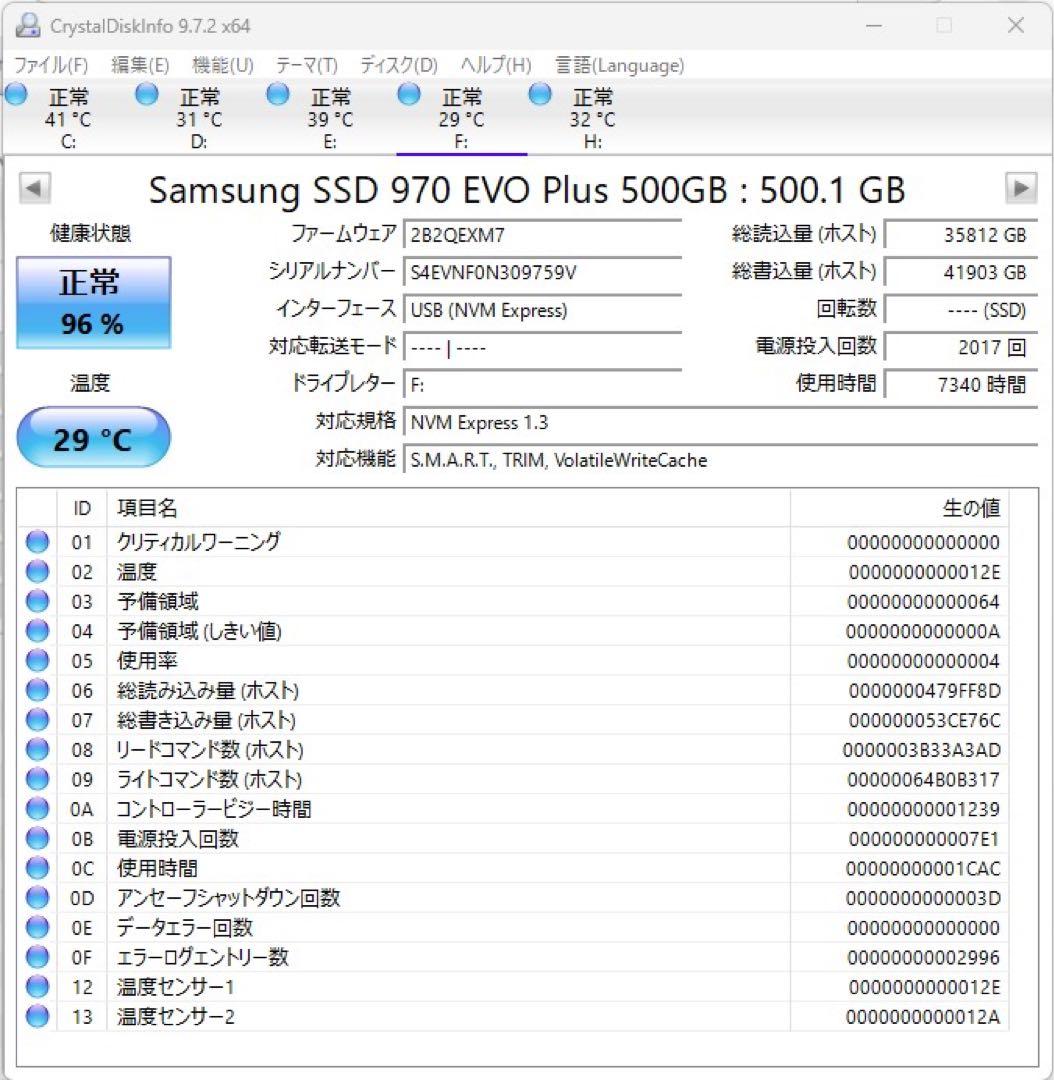Click status orb of ライトコマンド数 row
The height and width of the screenshot is (1080, 1054).
coord(37,778)
